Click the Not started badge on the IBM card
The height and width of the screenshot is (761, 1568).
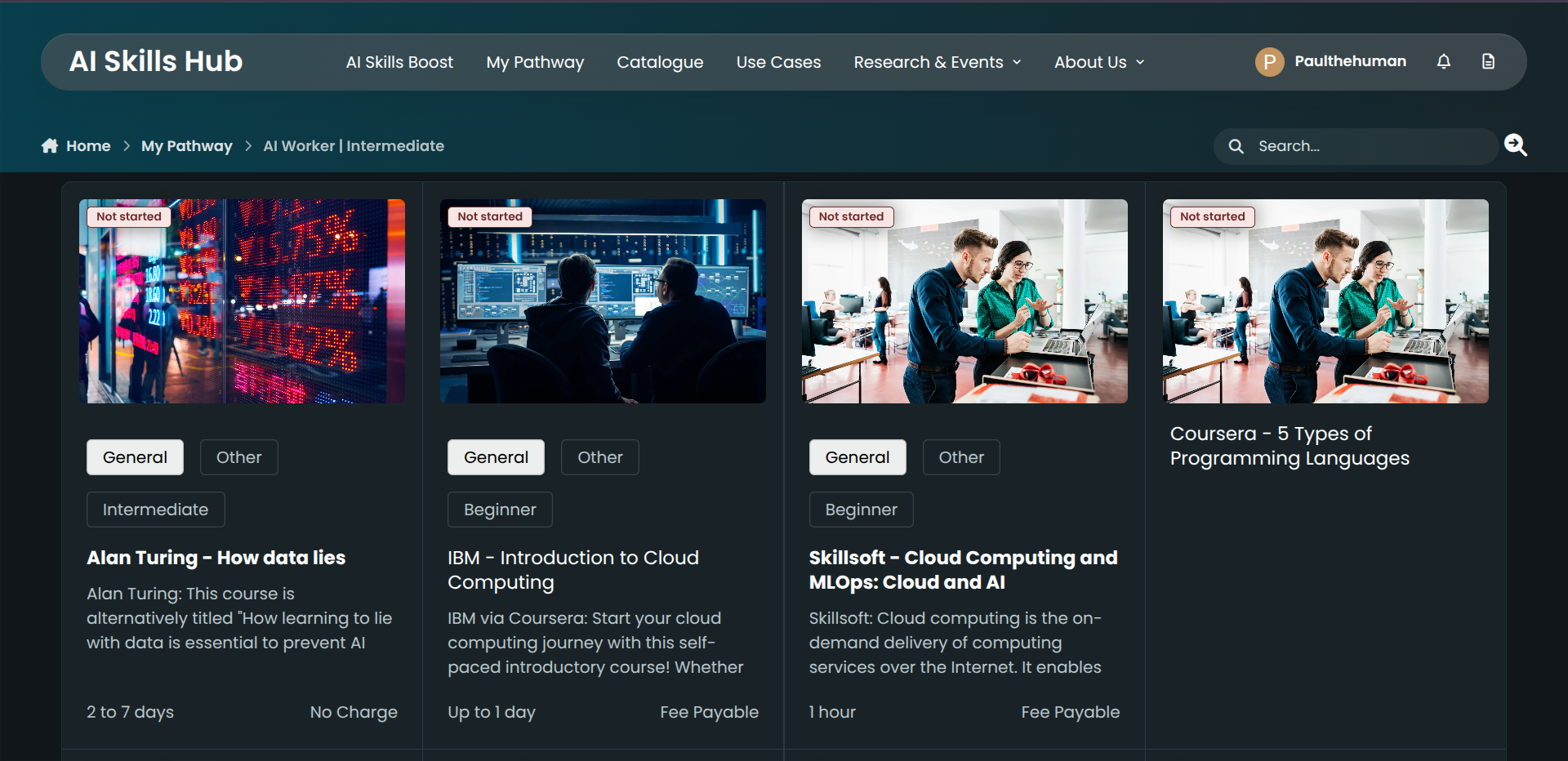click(490, 216)
